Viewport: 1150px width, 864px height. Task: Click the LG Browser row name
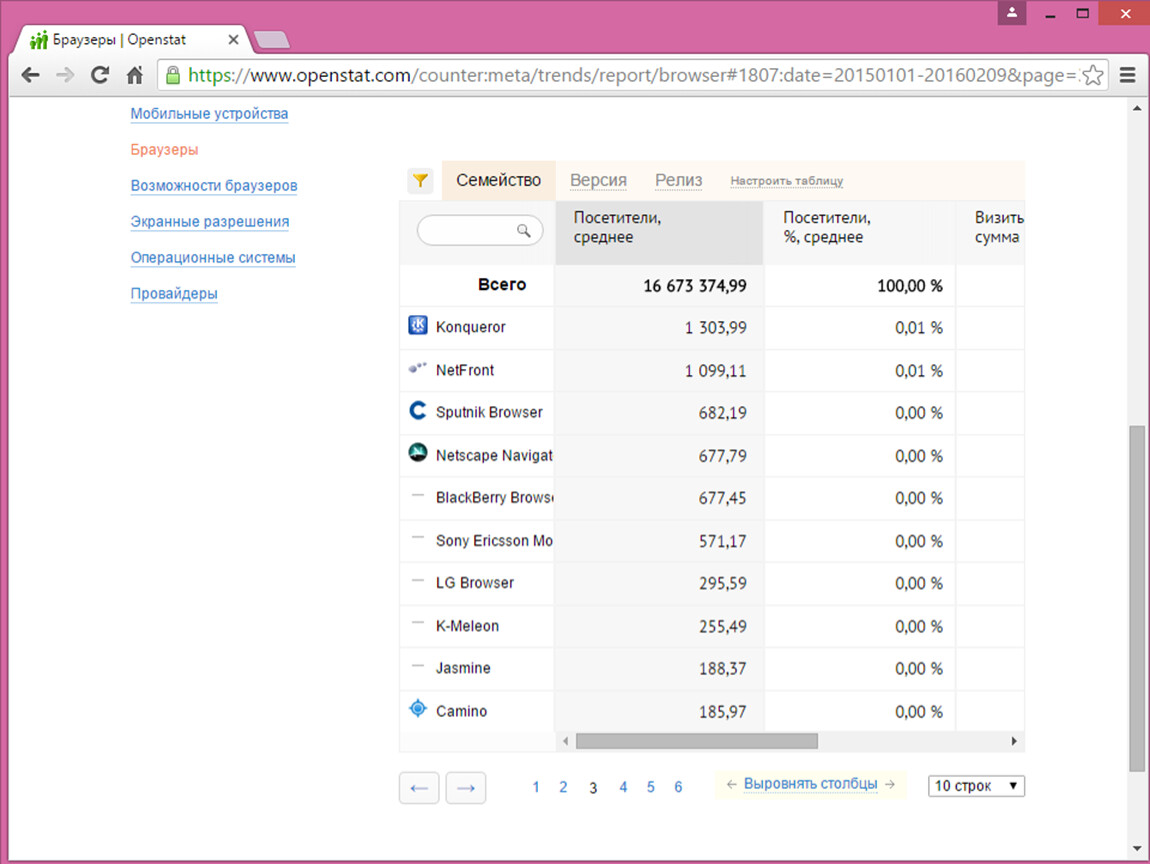(475, 583)
